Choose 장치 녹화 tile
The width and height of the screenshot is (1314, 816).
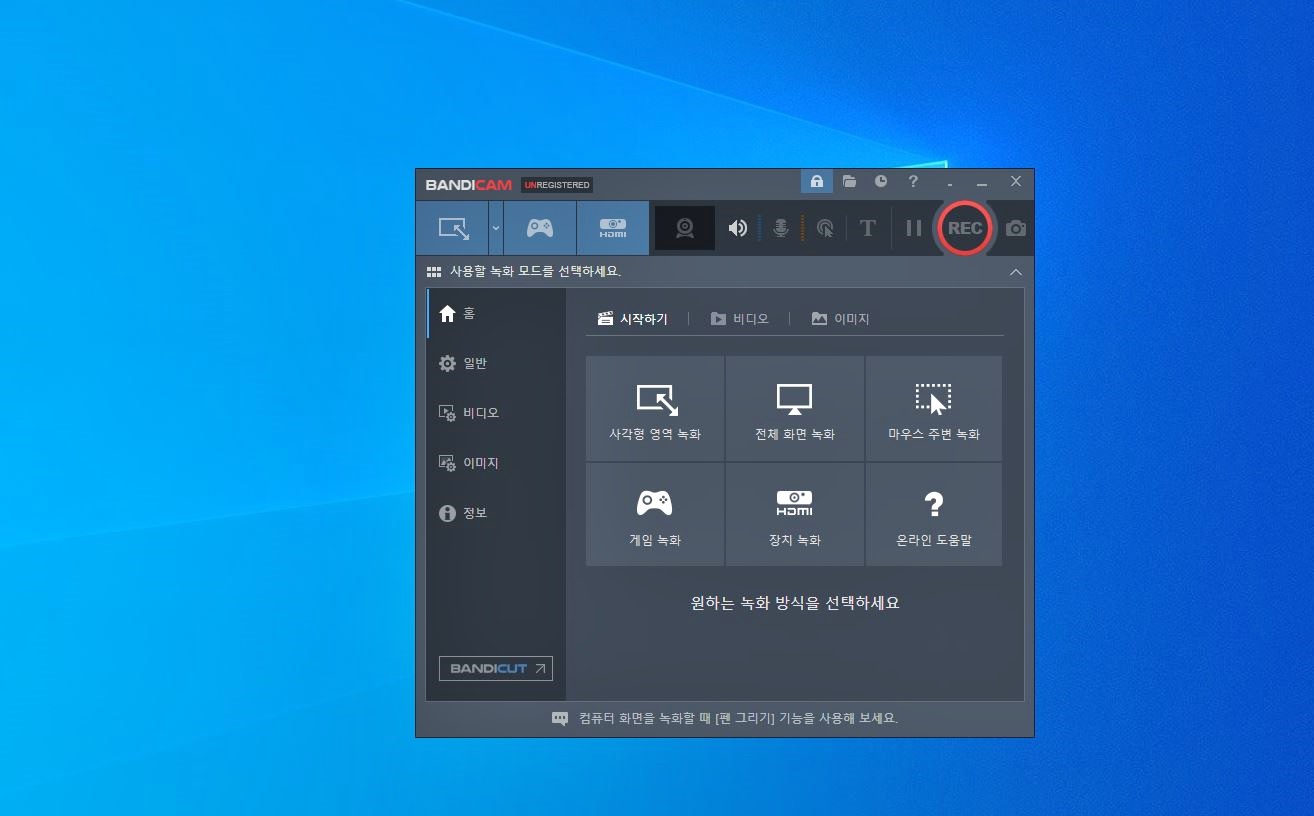(795, 515)
